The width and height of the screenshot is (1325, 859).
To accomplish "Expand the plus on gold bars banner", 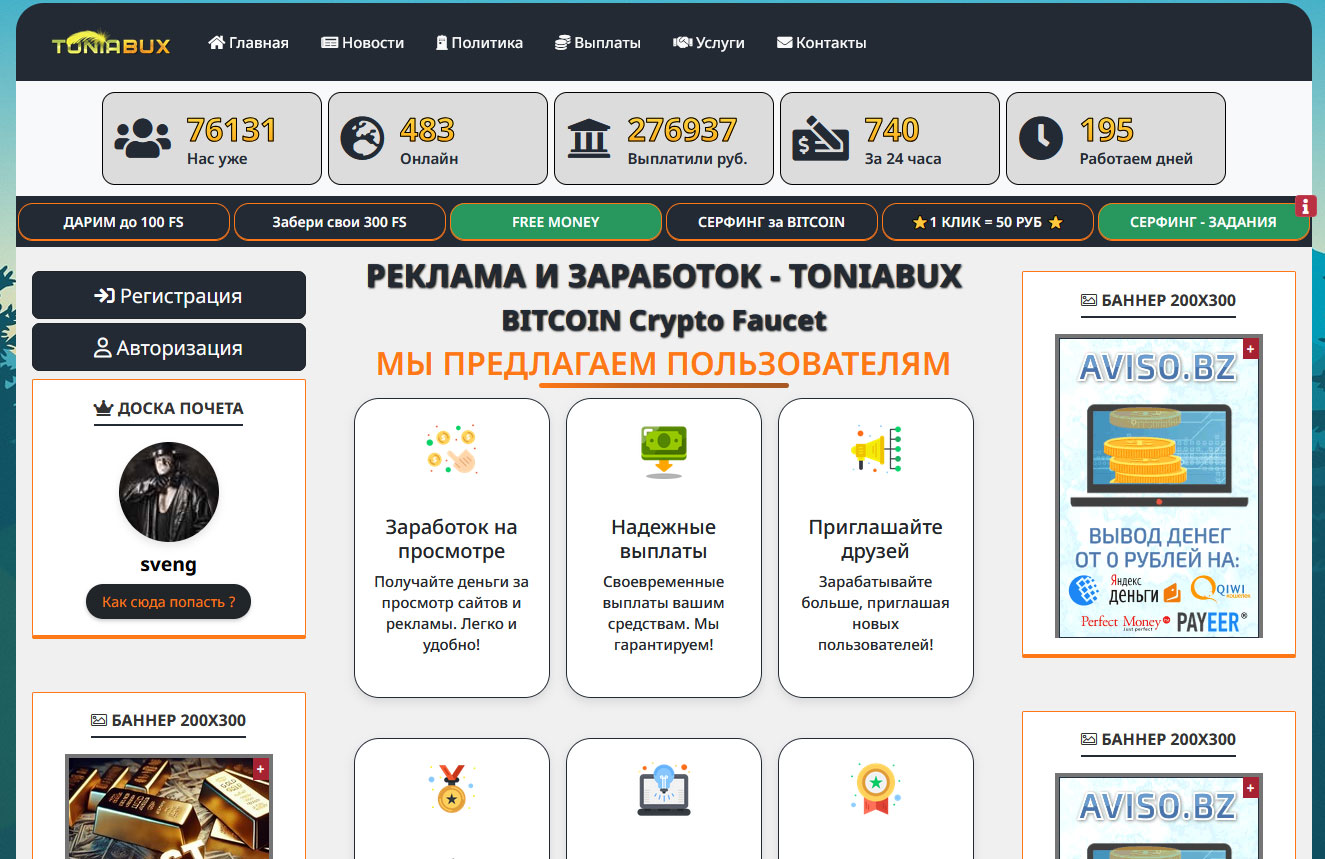I will (x=260, y=768).
